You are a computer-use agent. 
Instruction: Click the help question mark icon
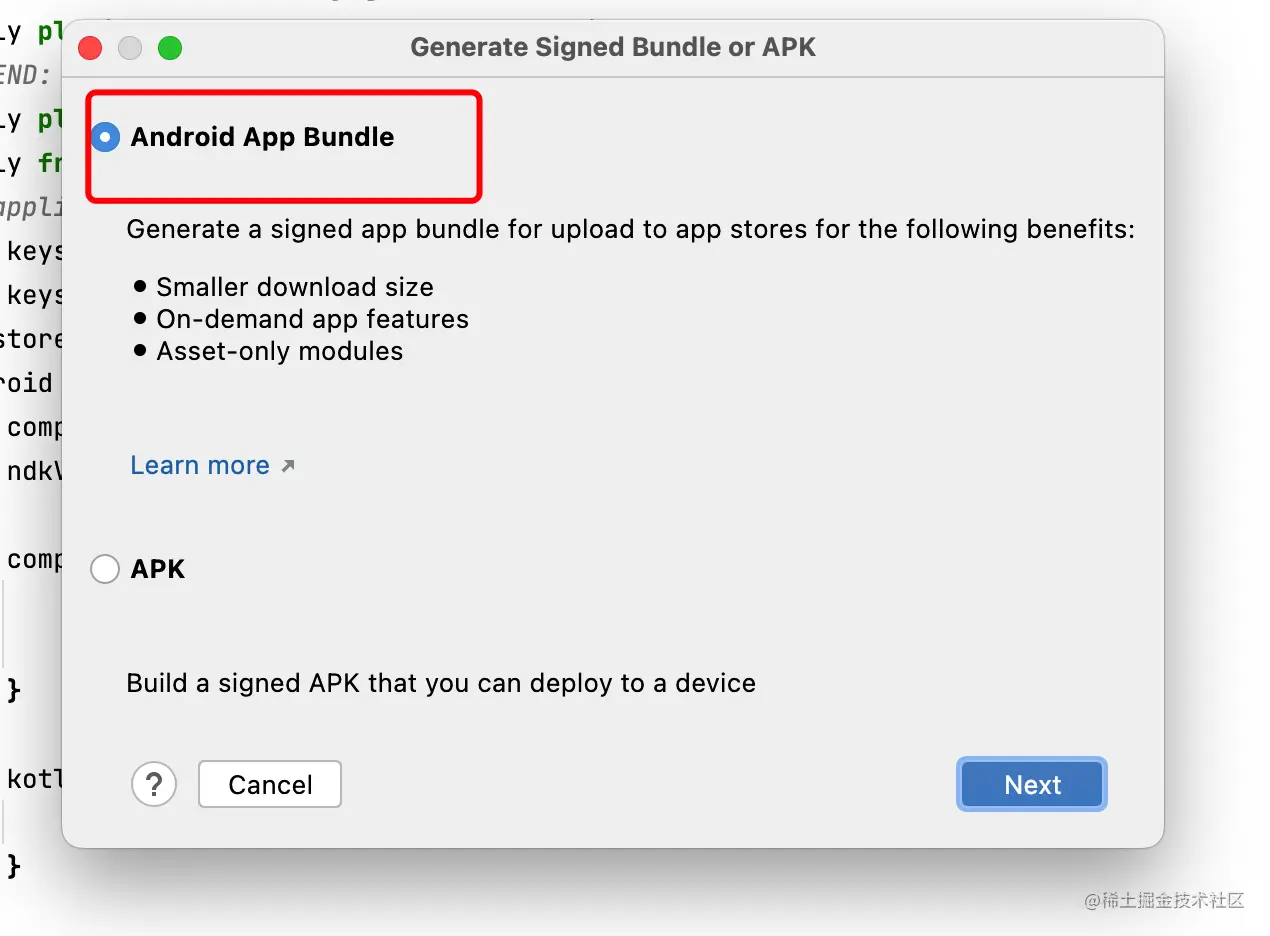tap(154, 784)
